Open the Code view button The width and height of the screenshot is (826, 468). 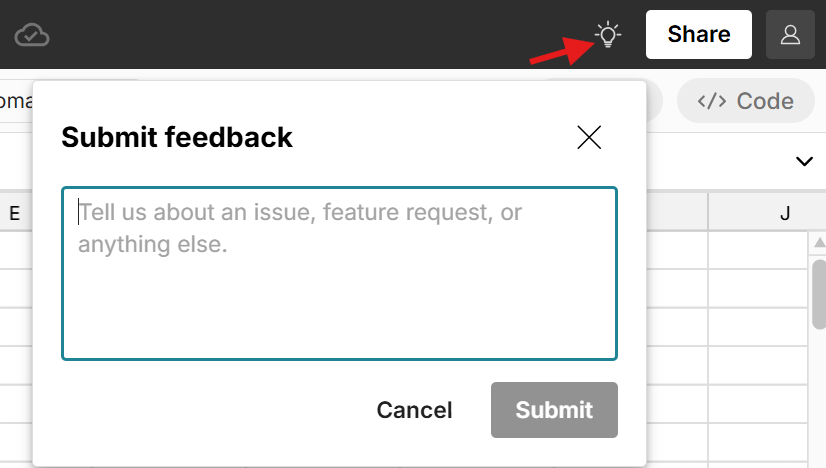pyautogui.click(x=745, y=100)
